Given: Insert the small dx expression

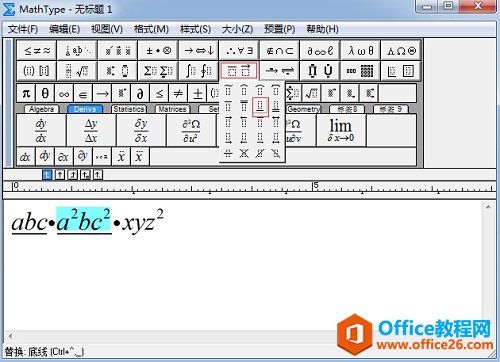Looking at the screenshot, I should point(25,157).
